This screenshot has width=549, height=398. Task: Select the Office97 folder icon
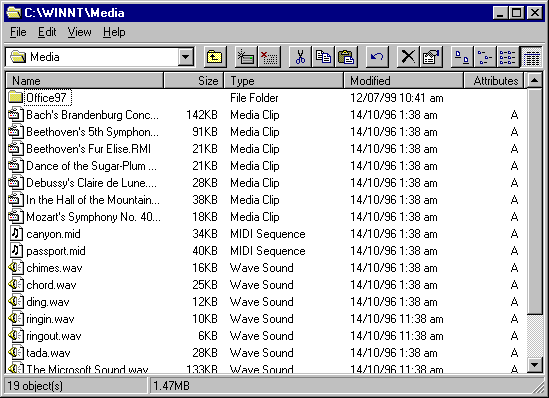(16, 98)
